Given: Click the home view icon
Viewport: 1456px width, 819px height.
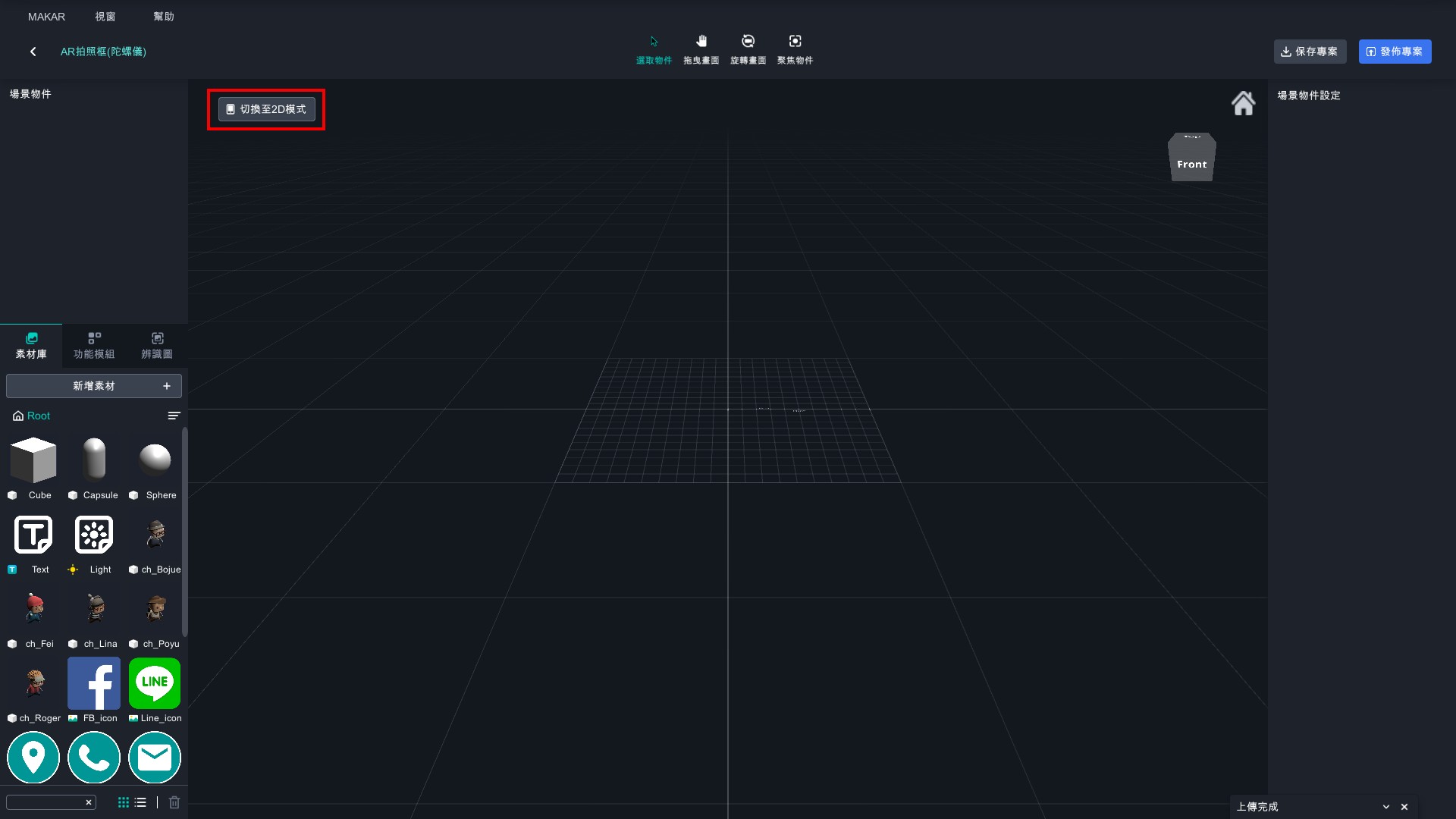Looking at the screenshot, I should click(1243, 103).
